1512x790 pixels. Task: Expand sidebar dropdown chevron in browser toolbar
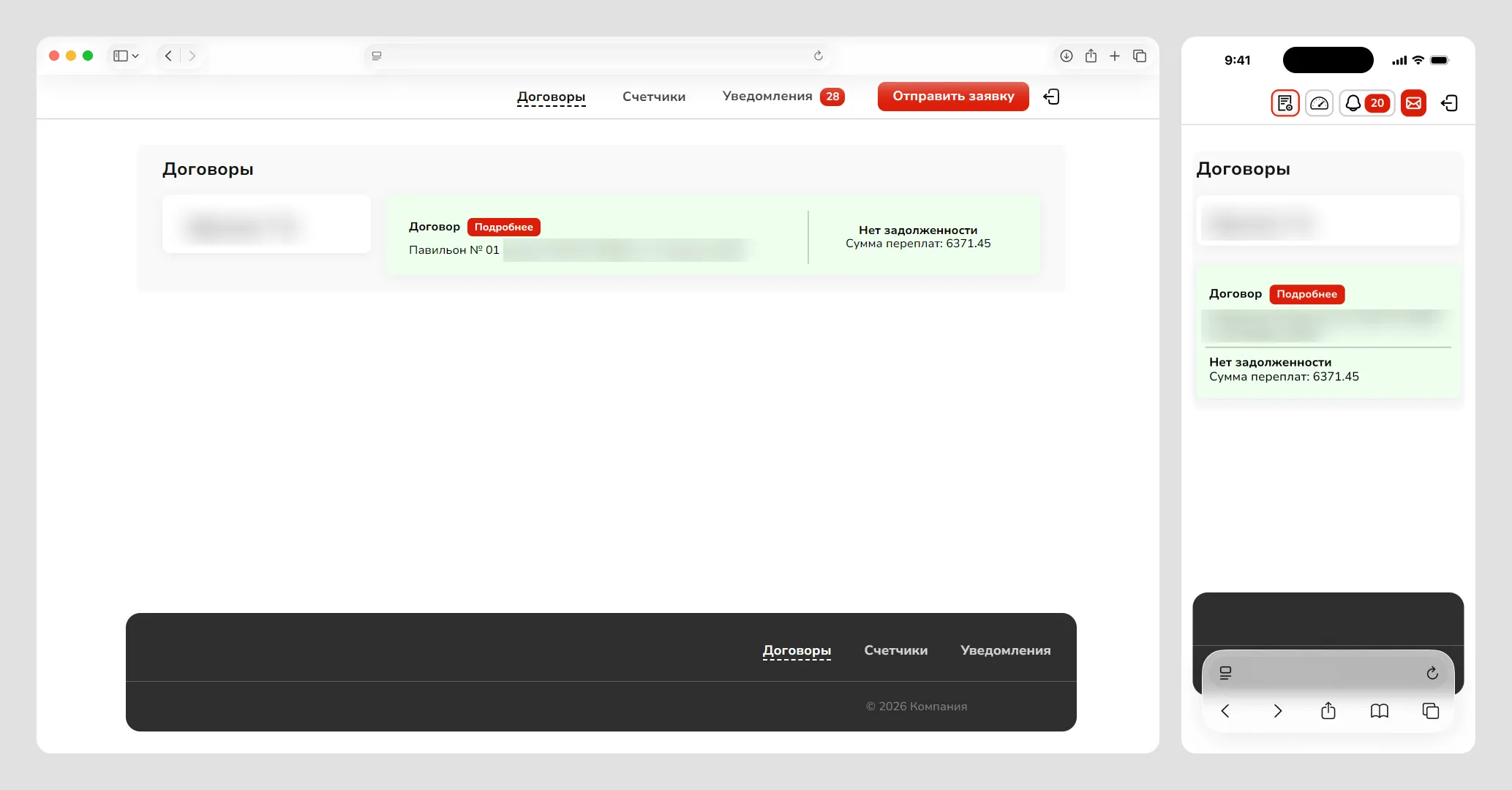135,56
